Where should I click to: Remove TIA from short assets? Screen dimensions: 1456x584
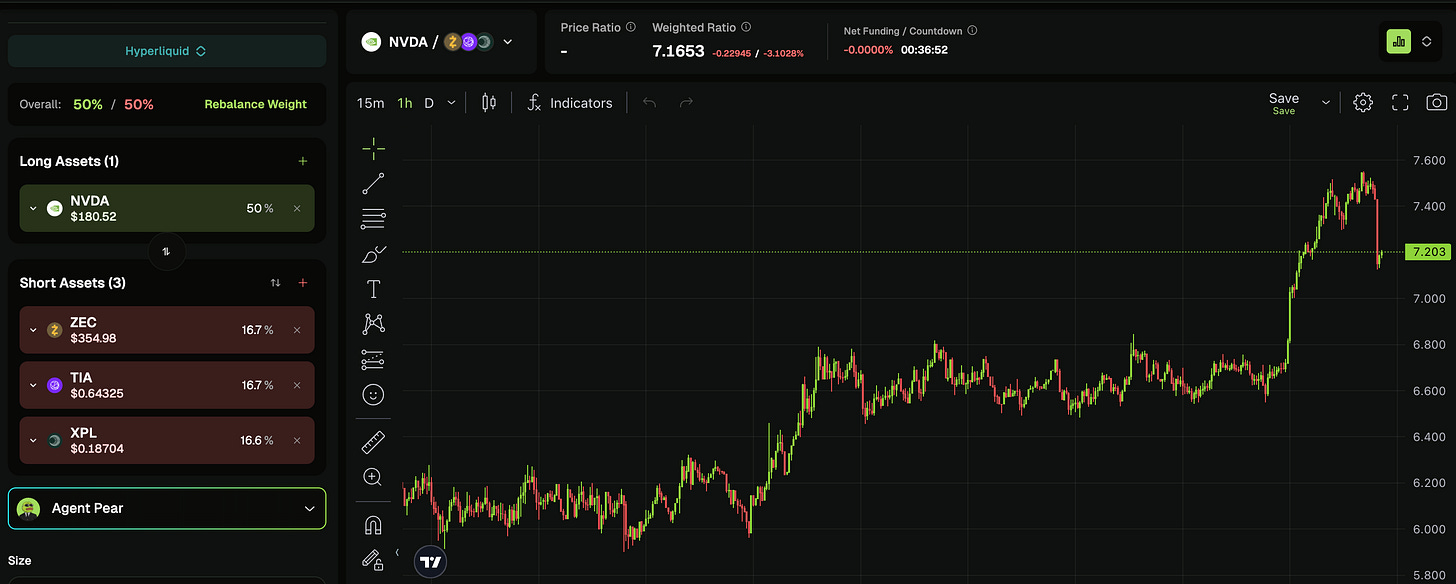(297, 385)
